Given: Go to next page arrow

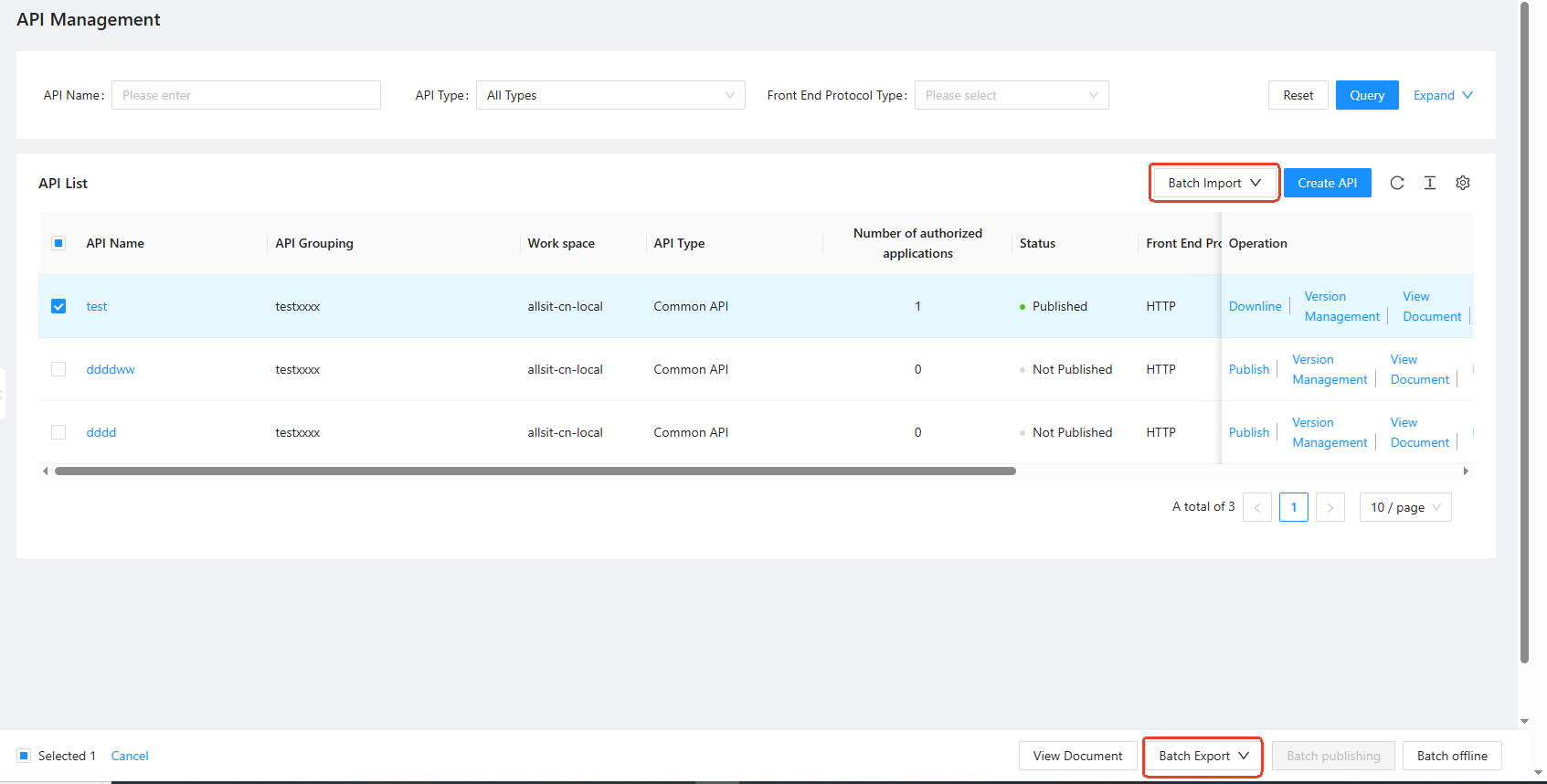Looking at the screenshot, I should [1330, 507].
